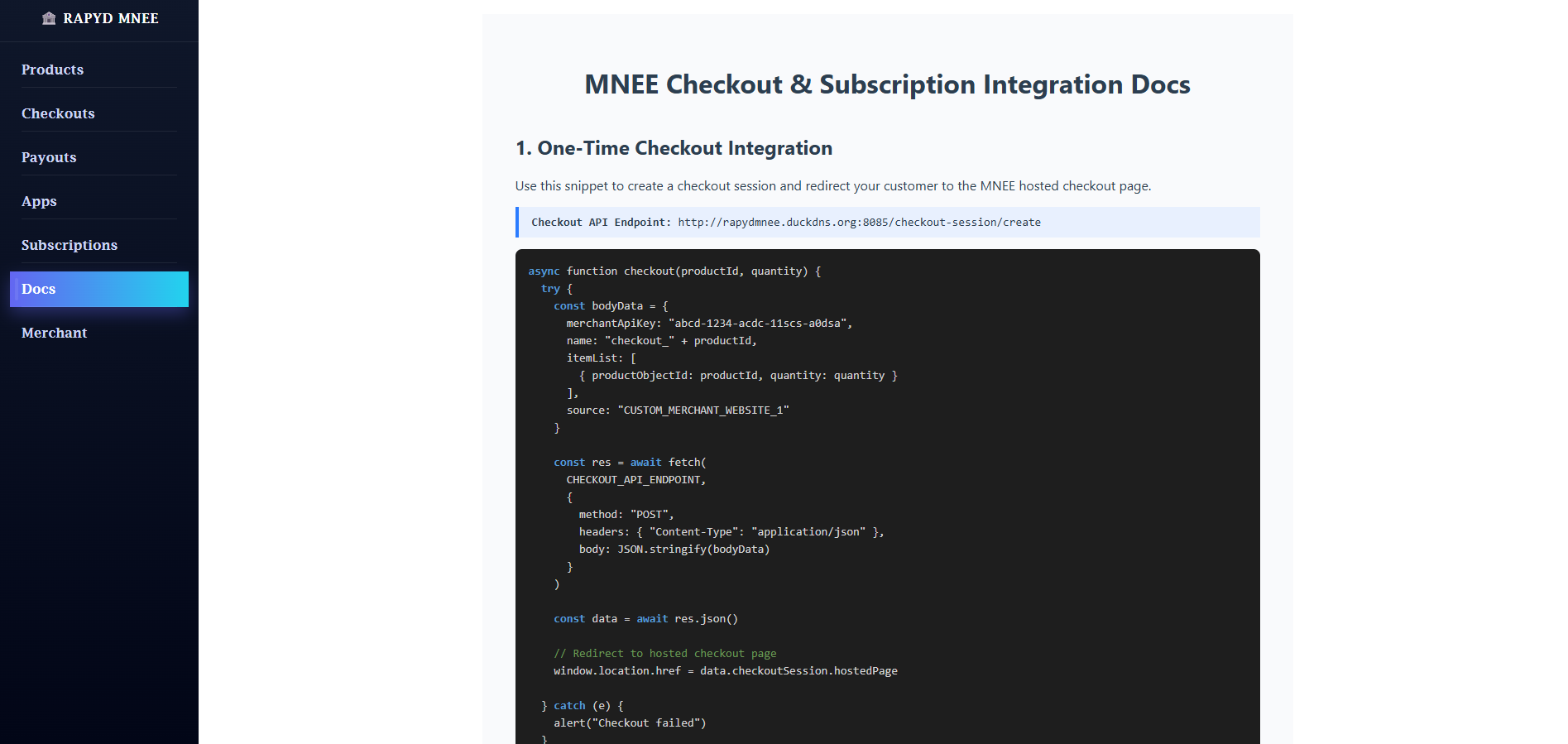1568x744 pixels.
Task: Click CHECKOUT_API_ENDPOINT in the code
Action: (x=635, y=480)
